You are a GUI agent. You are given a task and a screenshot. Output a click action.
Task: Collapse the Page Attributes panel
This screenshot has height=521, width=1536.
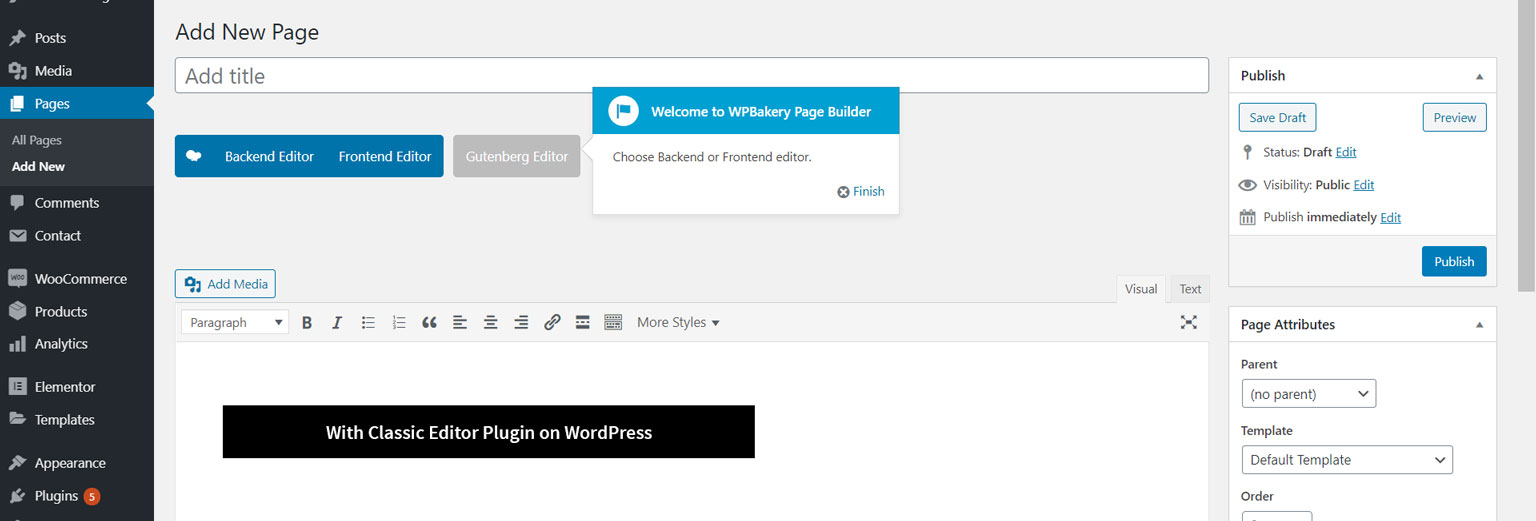point(1479,325)
